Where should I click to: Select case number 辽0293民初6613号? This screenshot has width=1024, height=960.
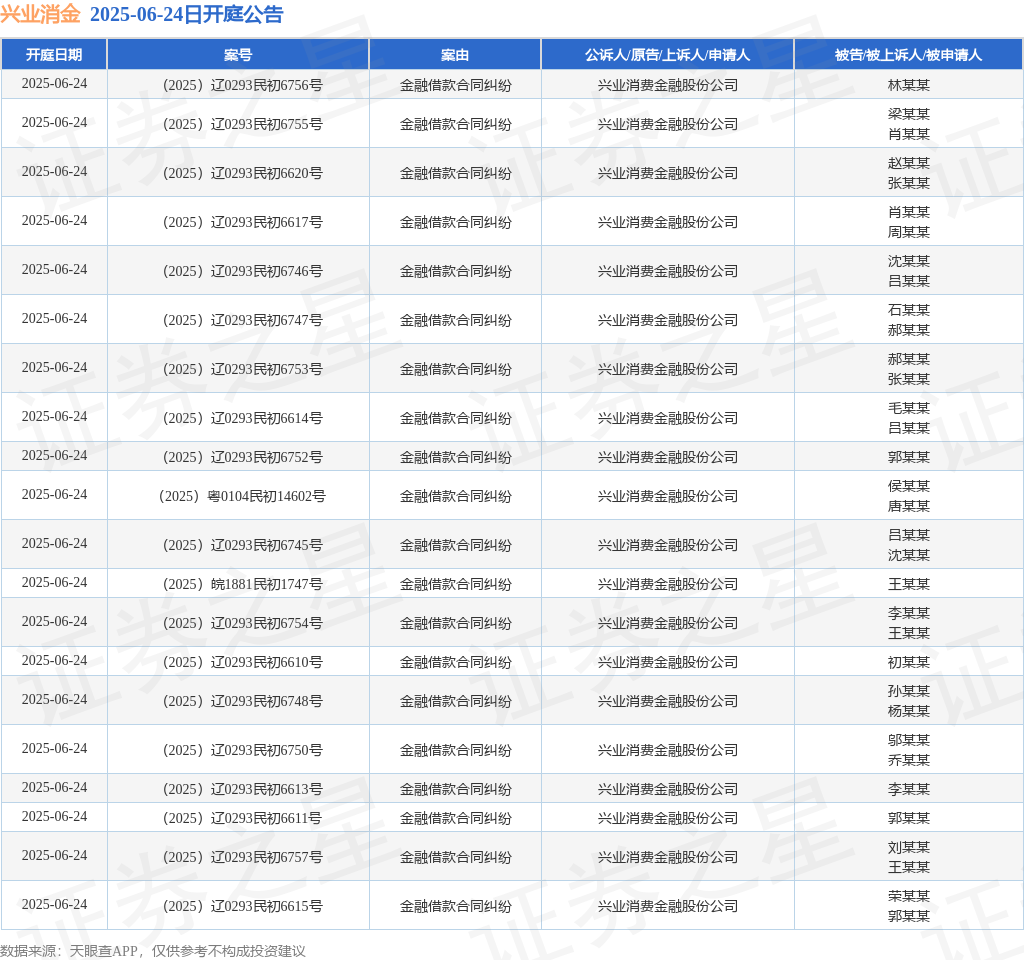pyautogui.click(x=242, y=789)
